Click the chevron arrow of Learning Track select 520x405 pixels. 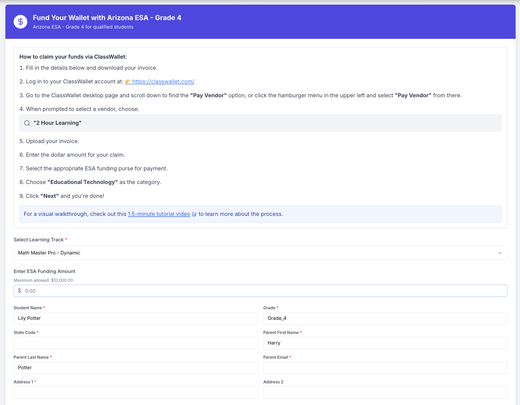pos(500,253)
